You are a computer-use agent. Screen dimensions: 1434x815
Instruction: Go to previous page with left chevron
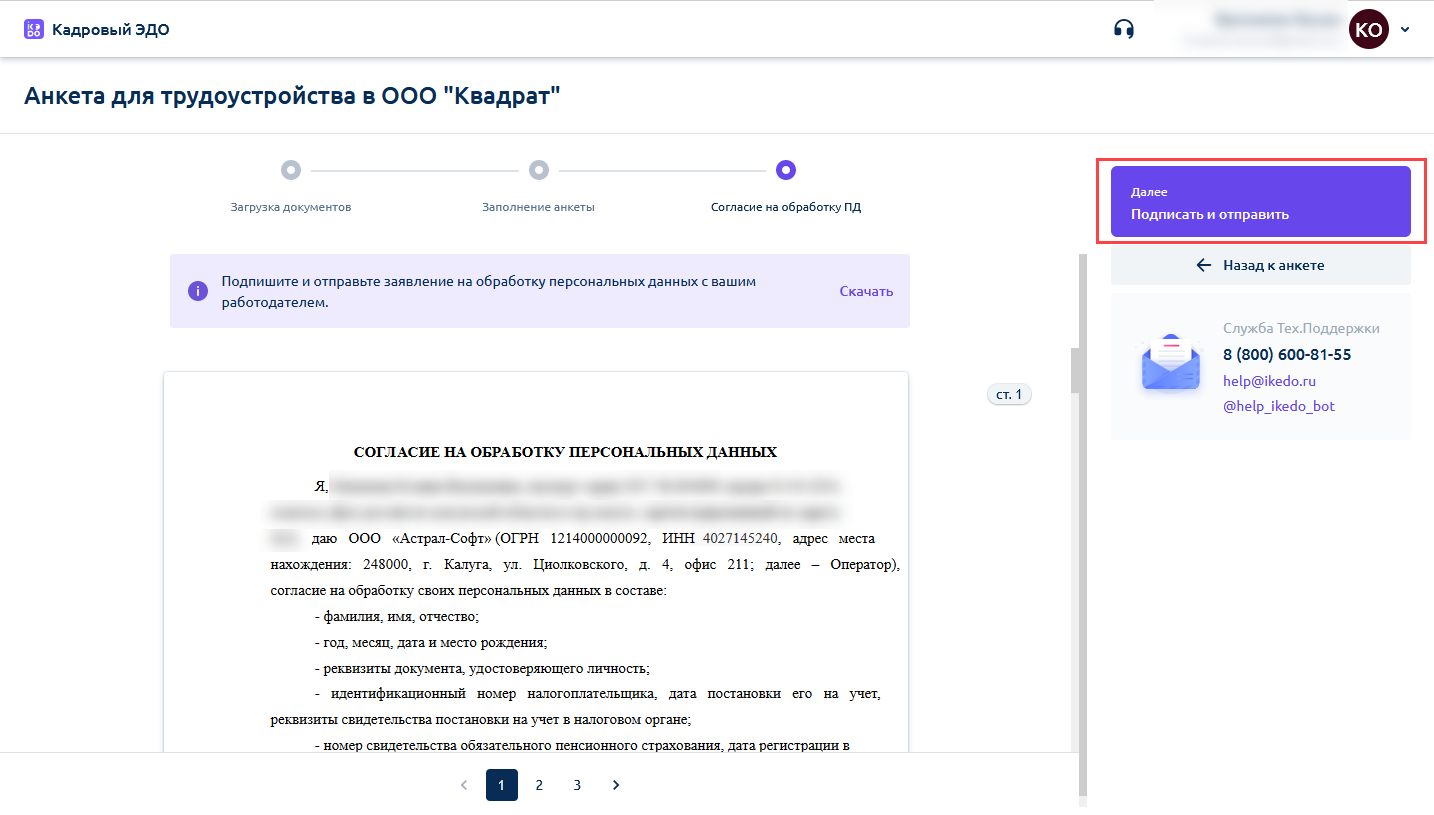tap(464, 785)
